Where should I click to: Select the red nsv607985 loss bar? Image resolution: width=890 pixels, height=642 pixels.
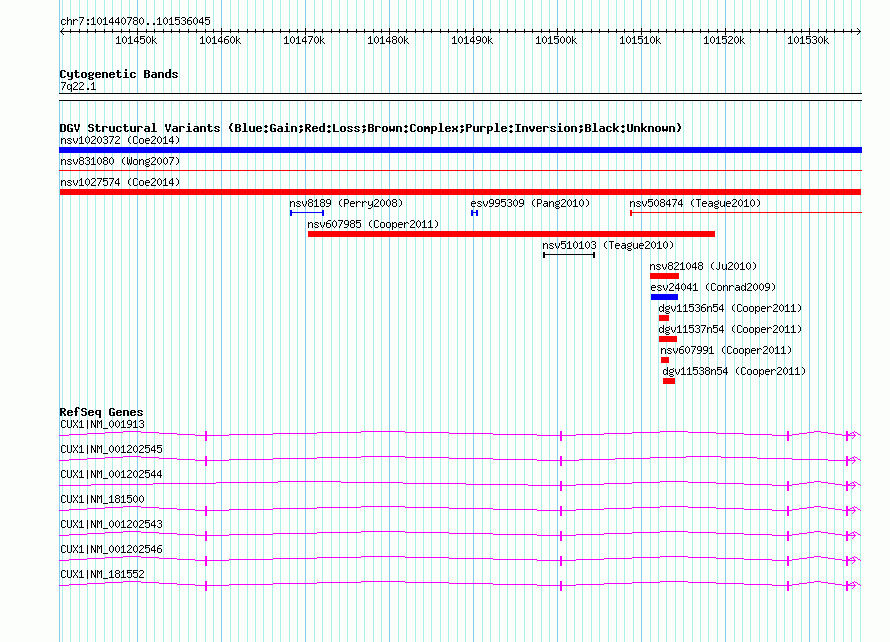click(511, 234)
